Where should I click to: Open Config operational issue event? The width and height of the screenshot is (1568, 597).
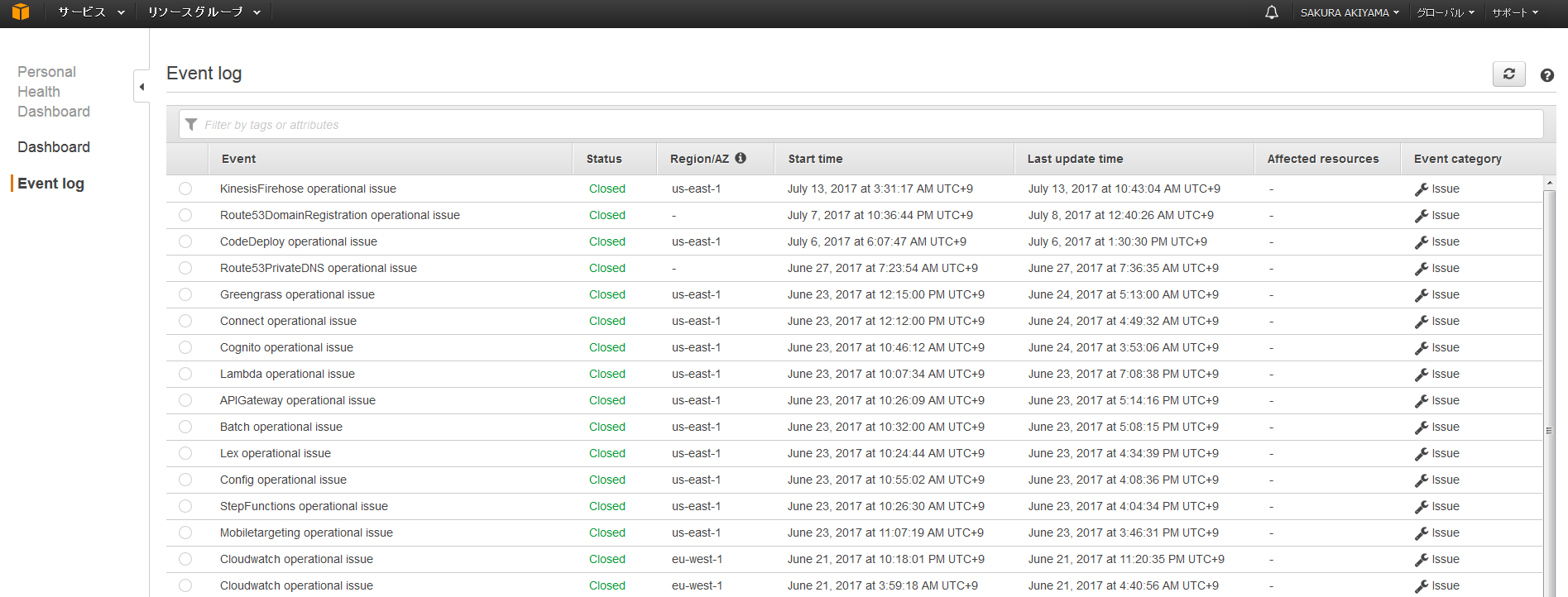click(283, 480)
